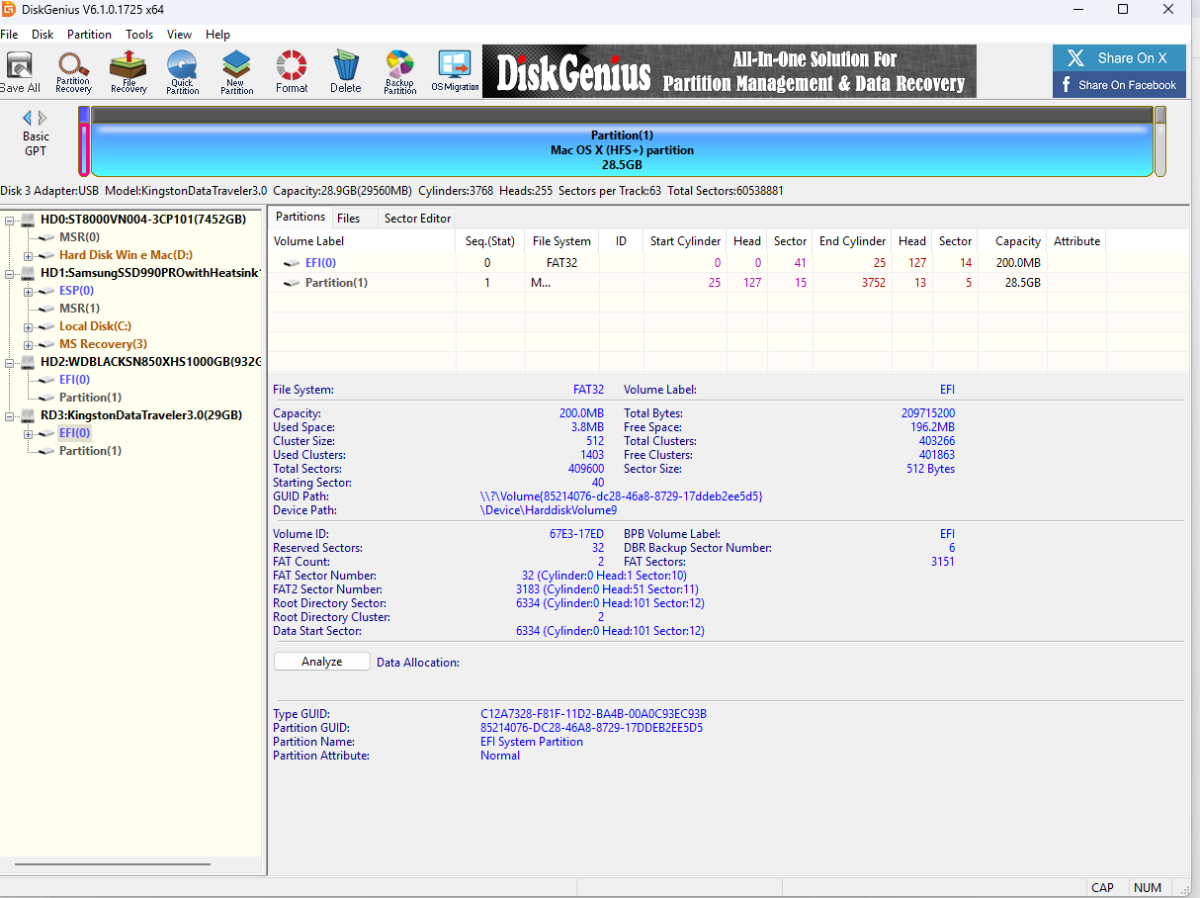Select Partition(1) under RD3 Kingston
Image resolution: width=1200 pixels, height=898 pixels.
(x=90, y=451)
